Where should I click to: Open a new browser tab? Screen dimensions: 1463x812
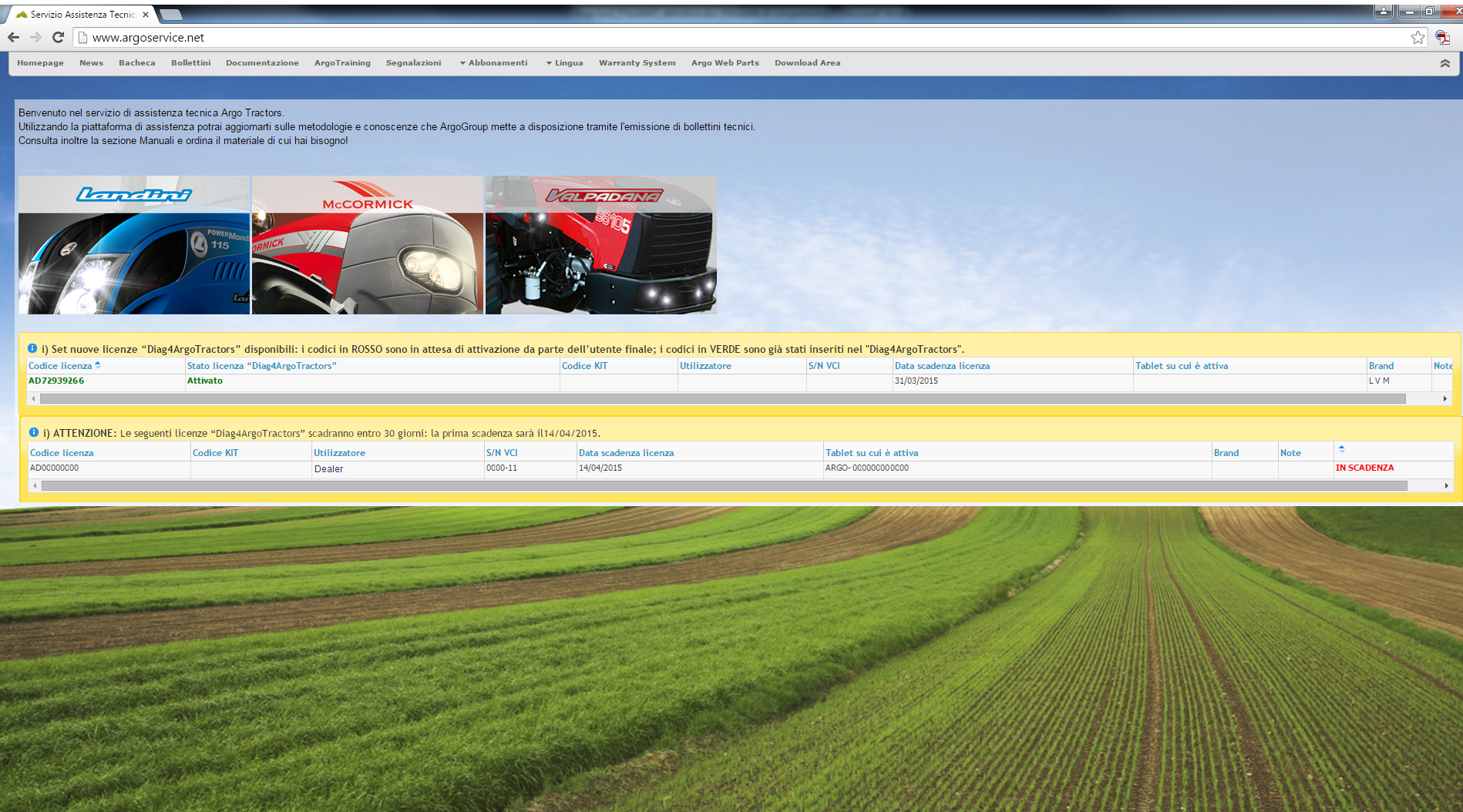[170, 14]
